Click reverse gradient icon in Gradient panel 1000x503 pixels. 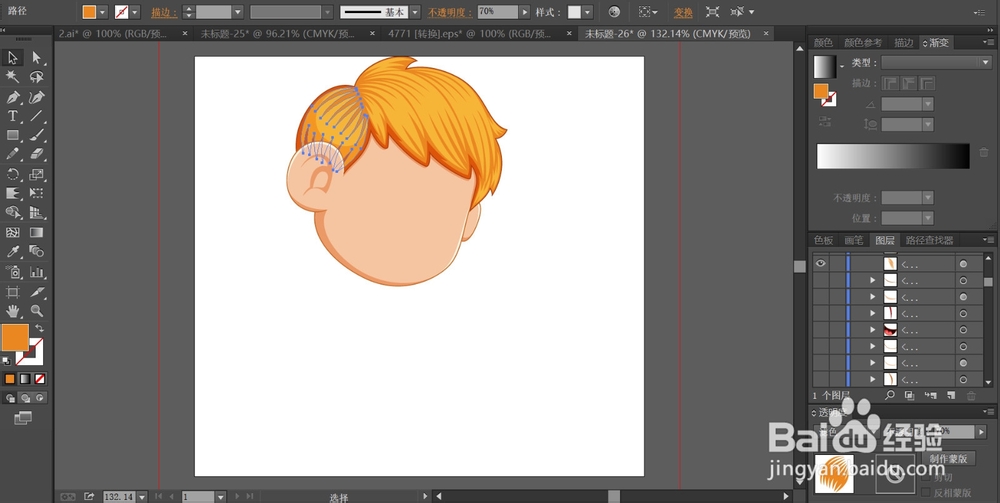coord(825,120)
